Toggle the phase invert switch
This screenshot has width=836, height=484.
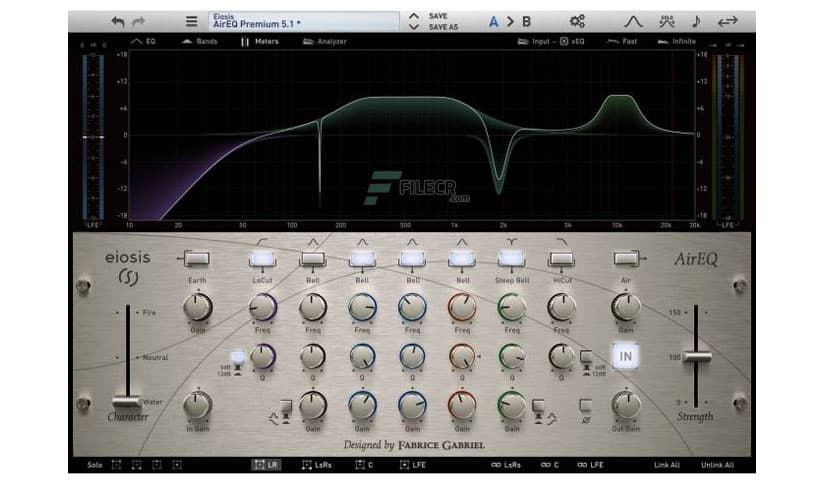coord(585,408)
